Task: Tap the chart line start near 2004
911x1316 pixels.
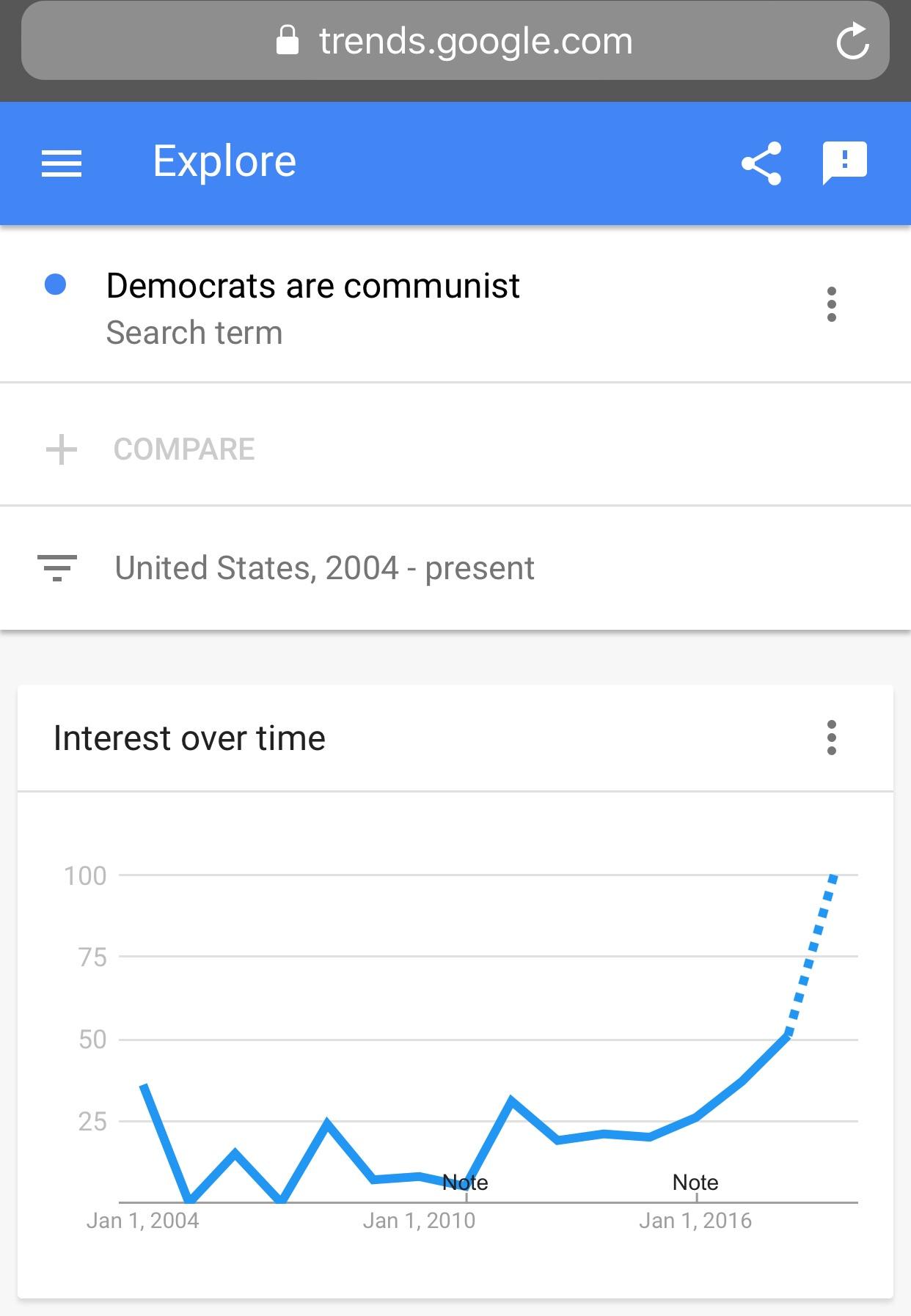Action: click(144, 1086)
